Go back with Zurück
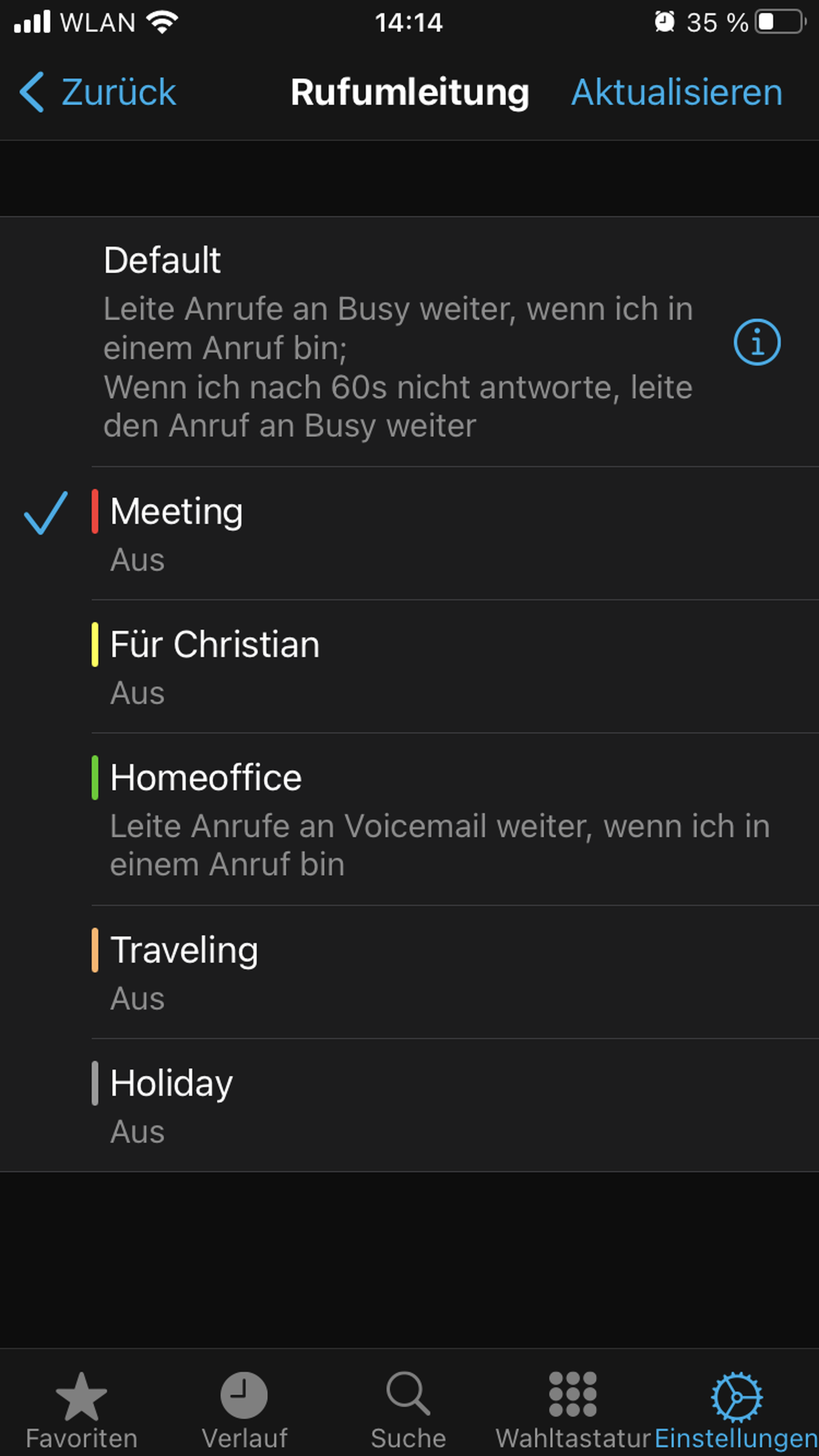Viewport: 819px width, 1456px height. [118, 92]
